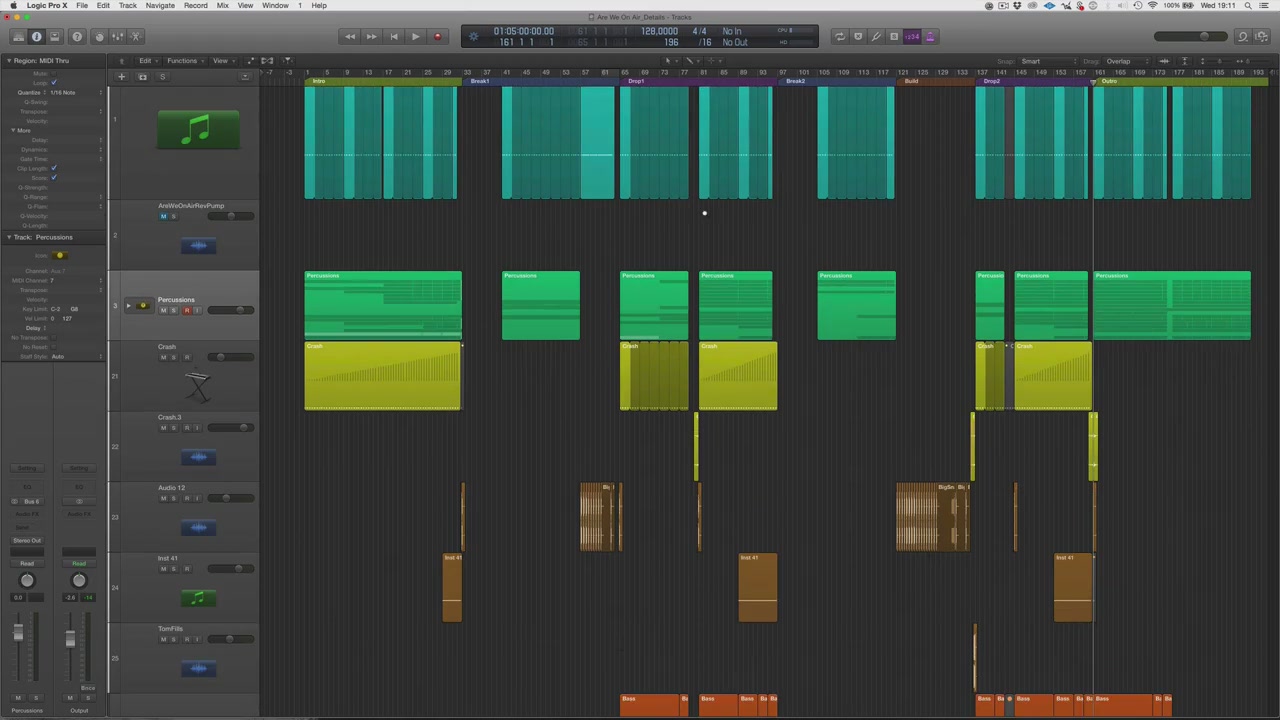
Task: Toggle Cycle mode button
Action: click(x=840, y=37)
